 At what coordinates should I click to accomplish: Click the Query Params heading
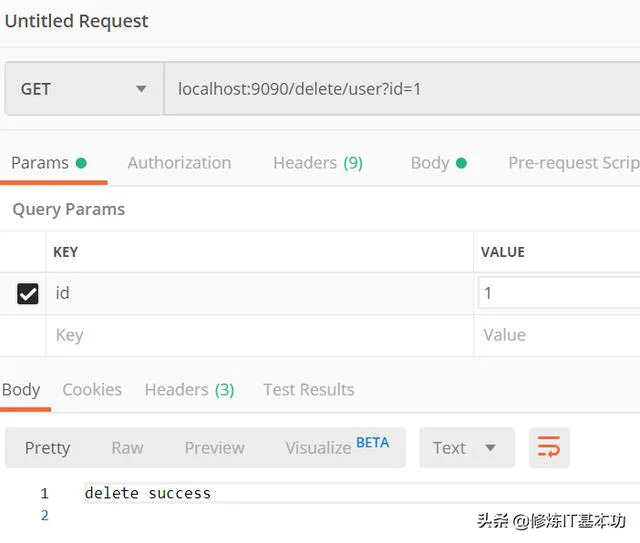pos(69,209)
